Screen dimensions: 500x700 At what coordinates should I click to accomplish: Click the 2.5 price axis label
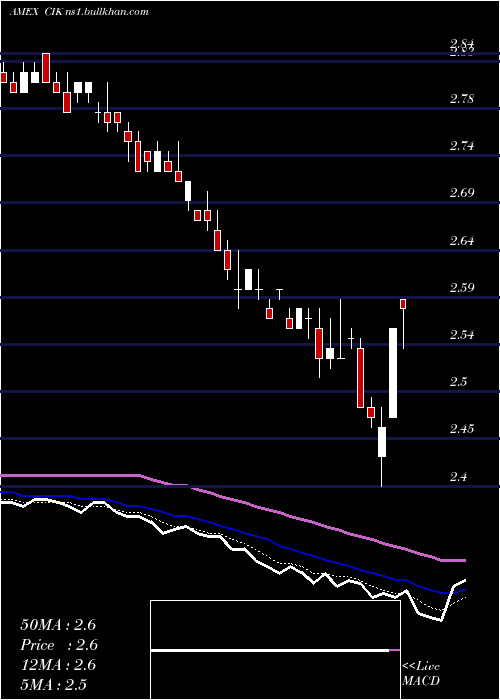tap(458, 382)
